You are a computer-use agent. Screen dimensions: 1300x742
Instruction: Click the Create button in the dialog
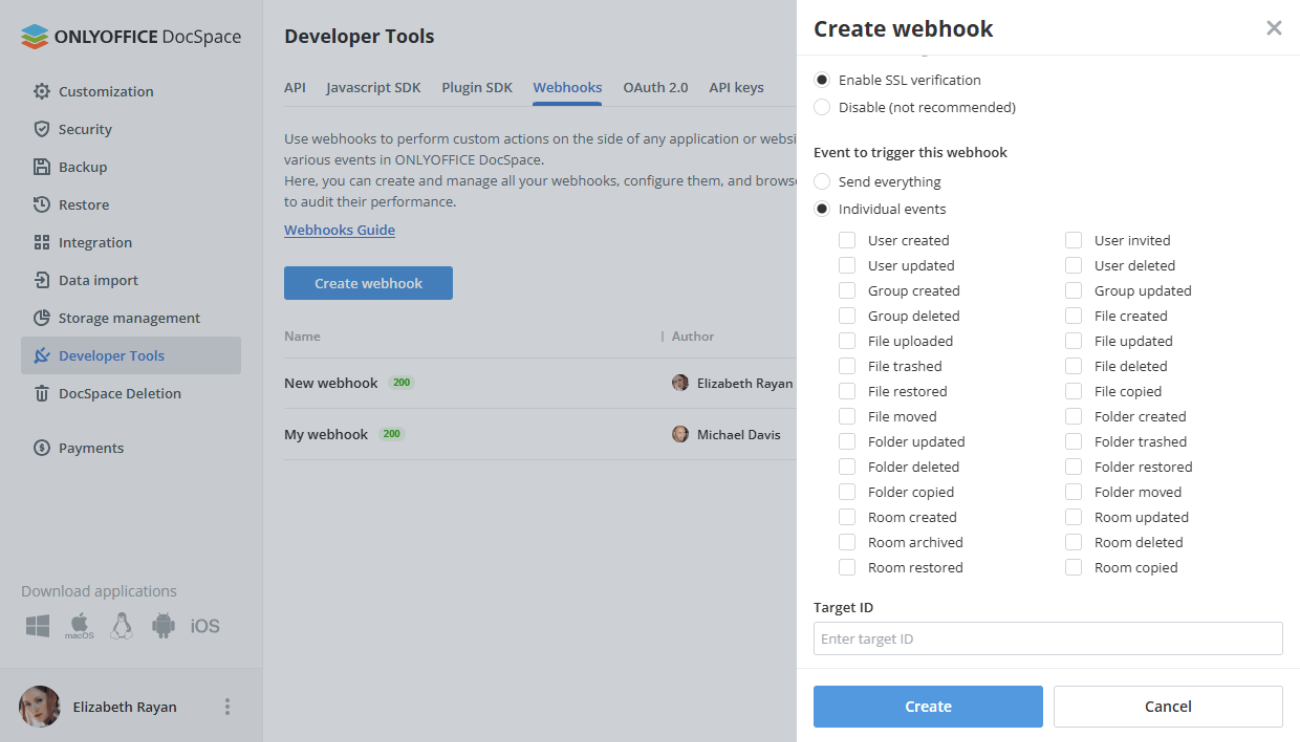(x=928, y=706)
